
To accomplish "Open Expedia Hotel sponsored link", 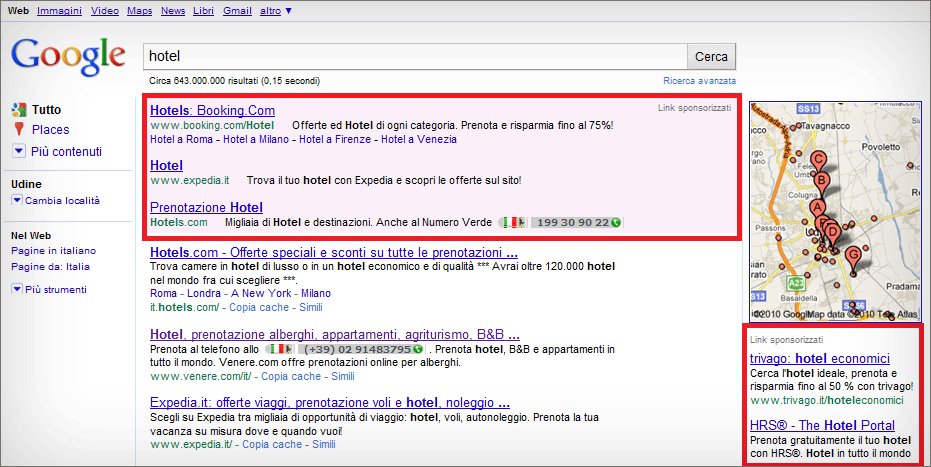I will (166, 166).
